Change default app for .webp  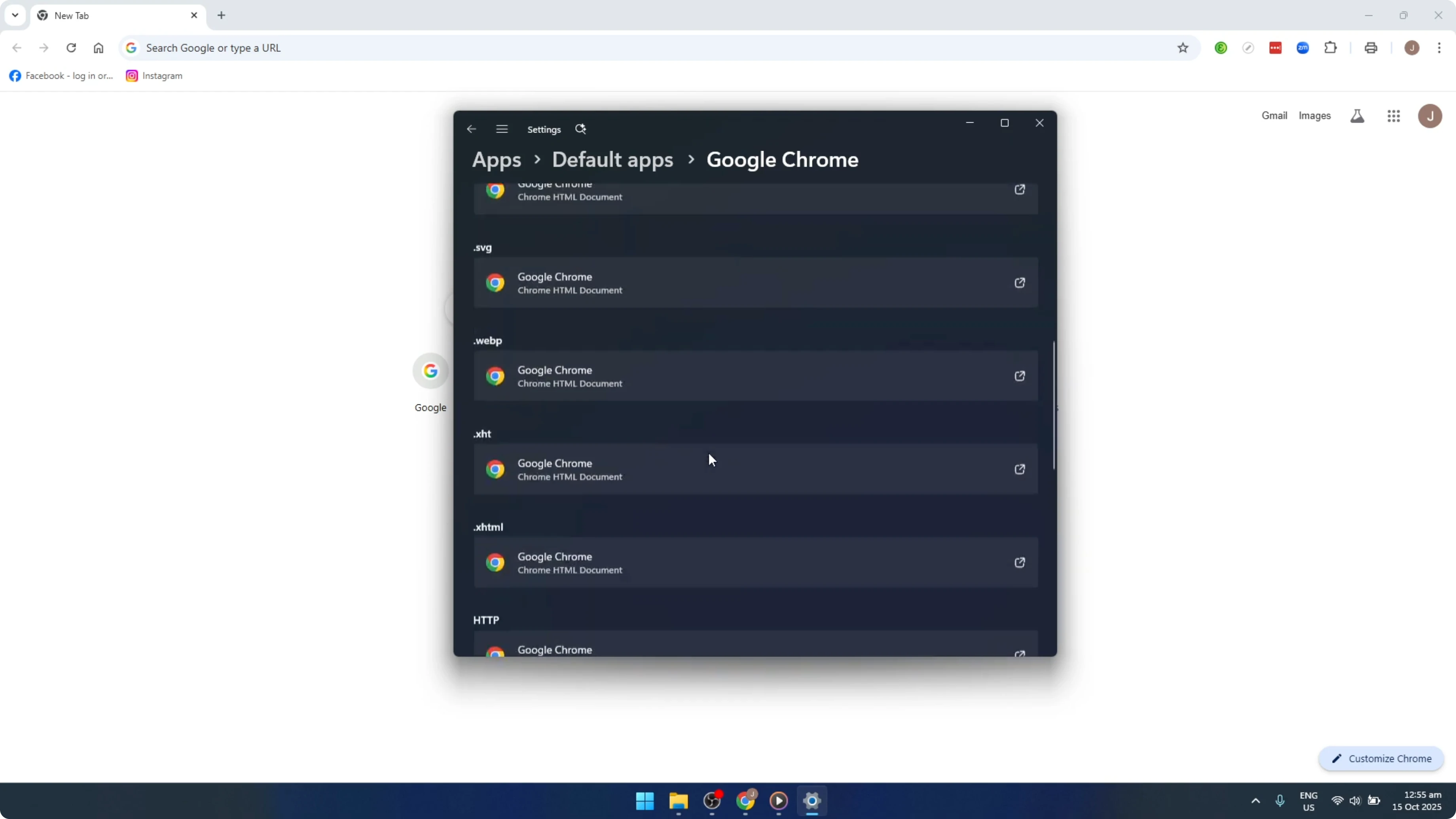click(x=756, y=376)
